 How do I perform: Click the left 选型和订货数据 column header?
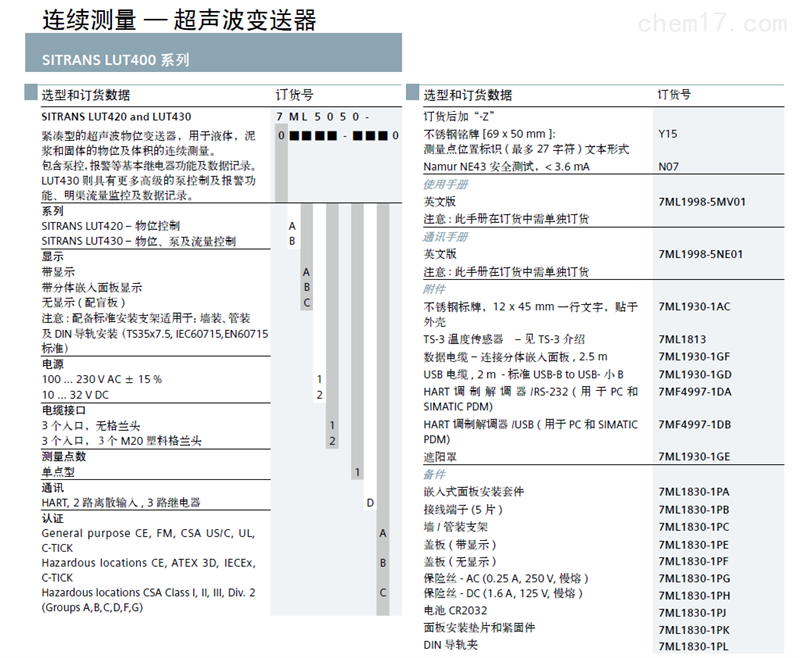(x=86, y=95)
